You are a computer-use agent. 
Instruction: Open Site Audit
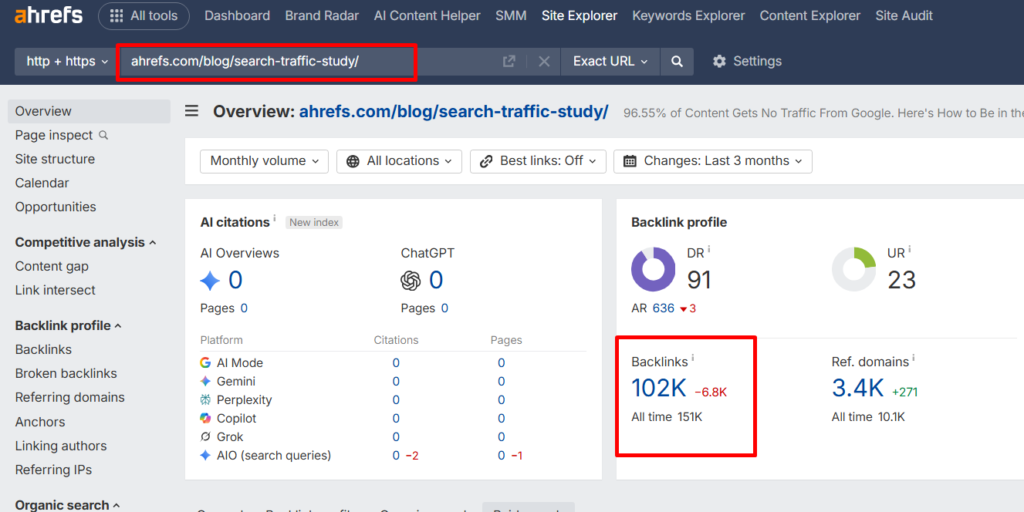(904, 16)
